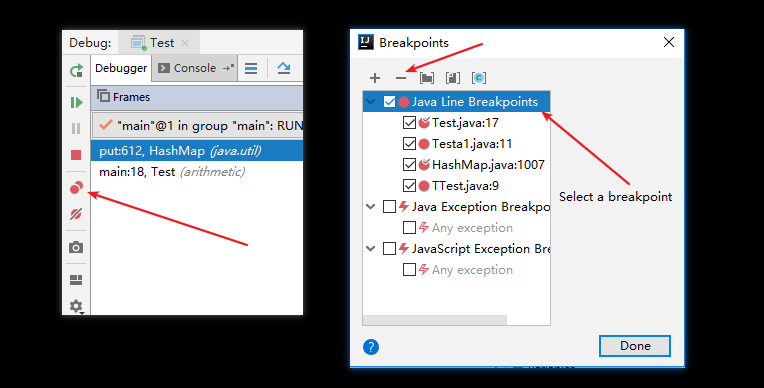Close the Breakpoints dialog with X
The height and width of the screenshot is (388, 764).
click(x=669, y=42)
